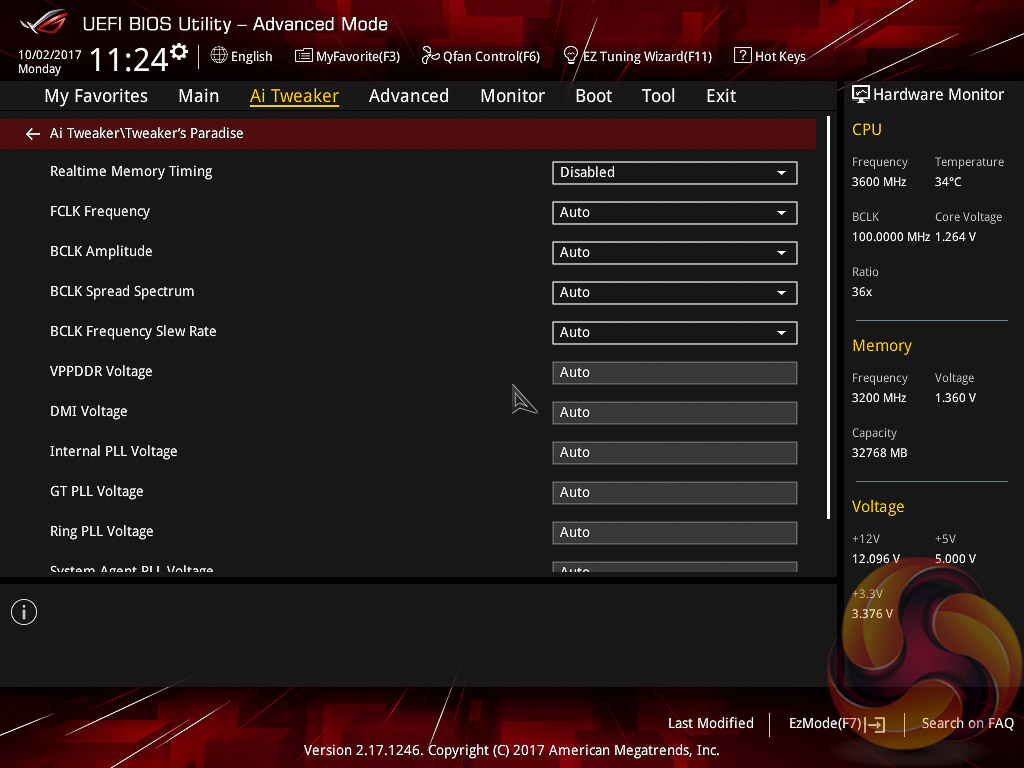Expand BCLK Spread Spectrum dropdown
Screen dimensions: 1024x768
[675, 293]
